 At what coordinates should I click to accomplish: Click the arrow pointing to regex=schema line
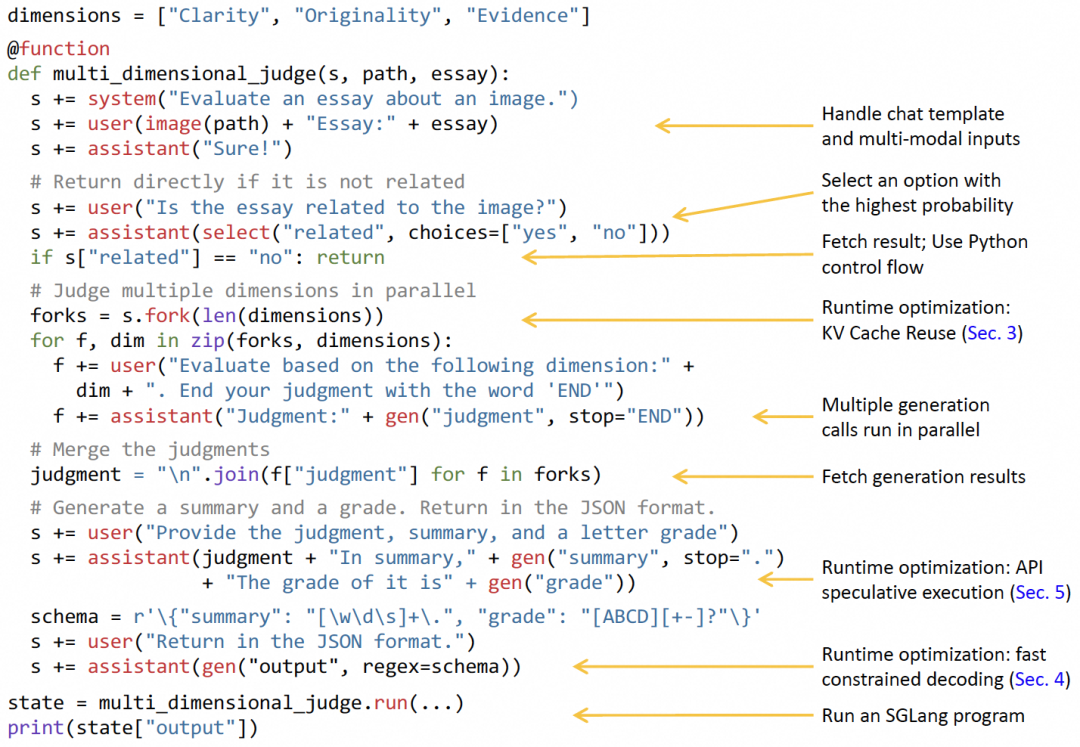693,666
